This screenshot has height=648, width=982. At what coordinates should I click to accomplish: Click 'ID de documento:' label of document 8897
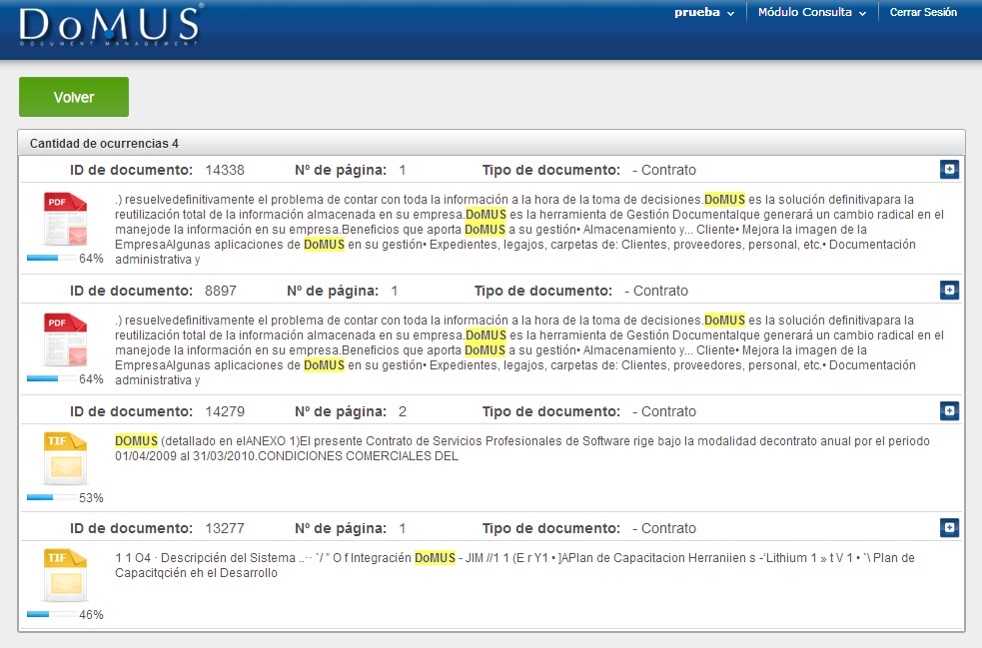(131, 291)
